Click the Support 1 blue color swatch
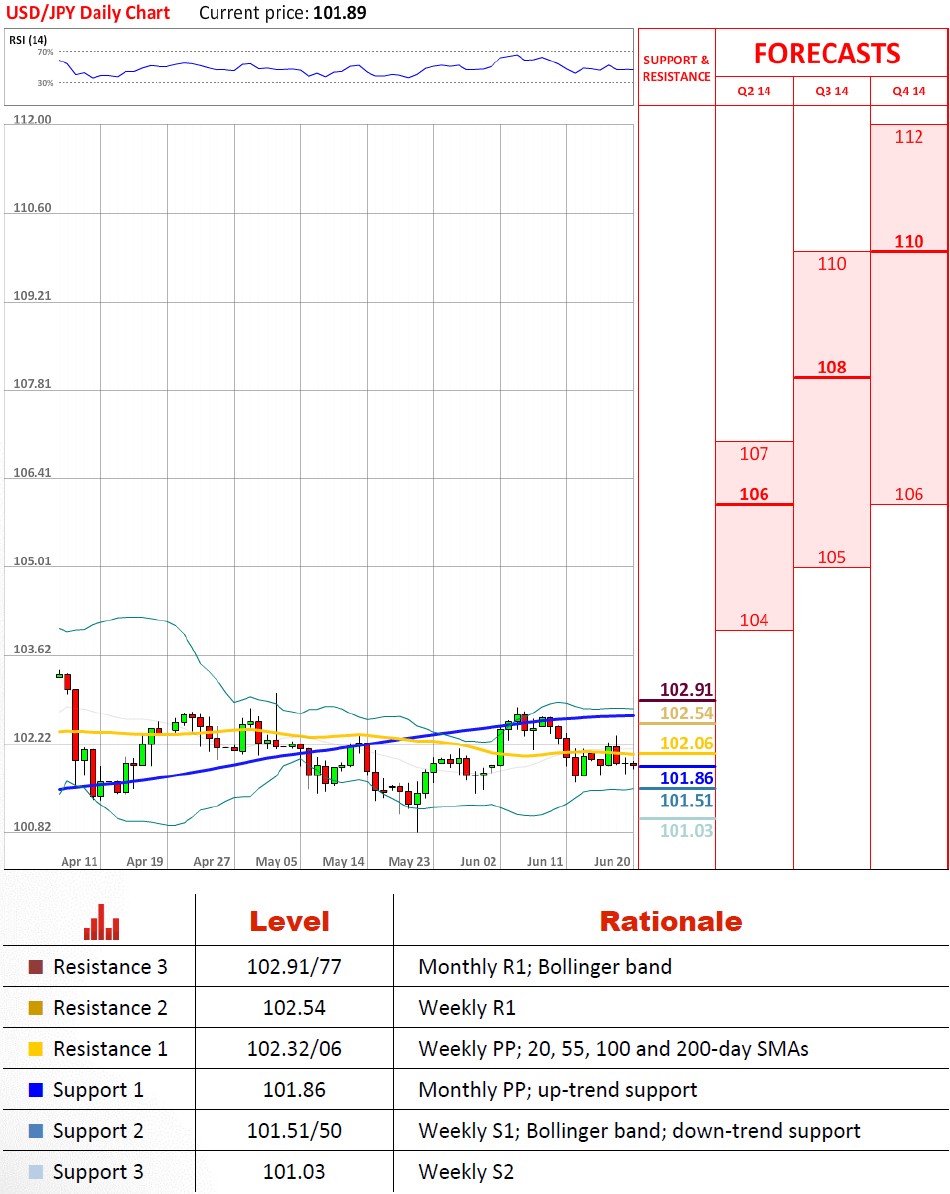The image size is (950, 1194). pos(35,1090)
